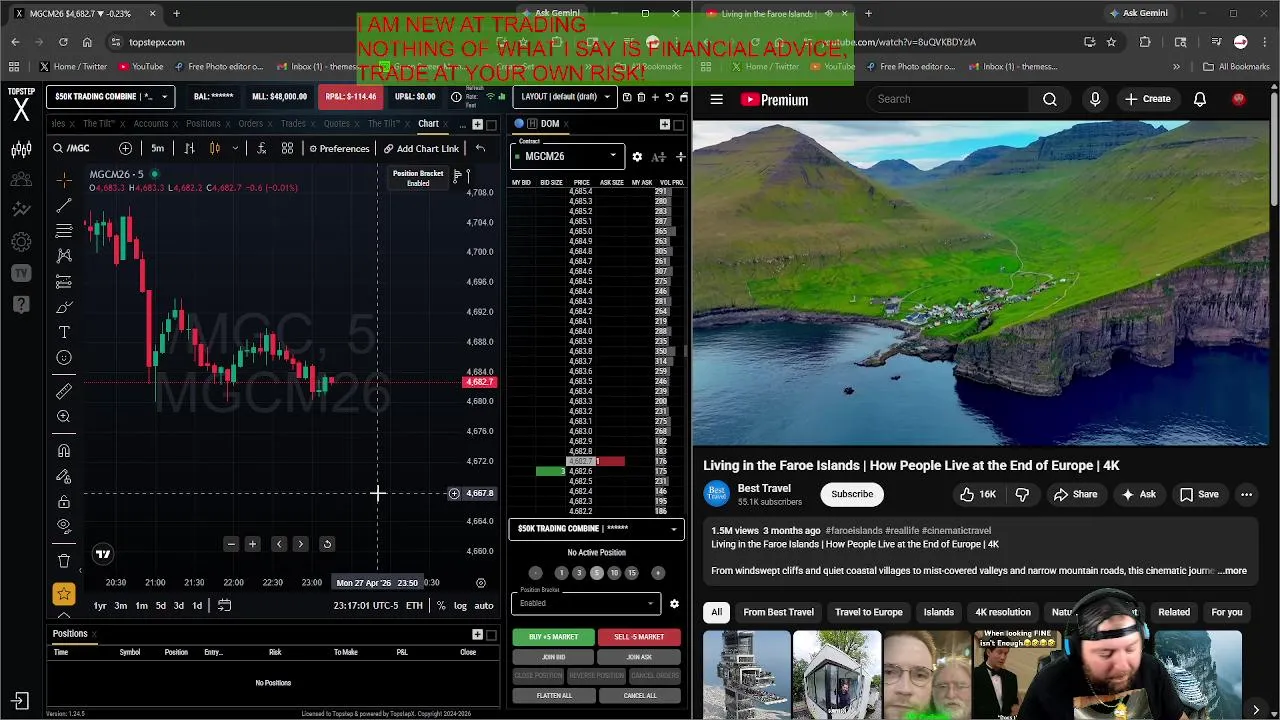
Task: Switch to Trades tab
Action: pos(293,124)
